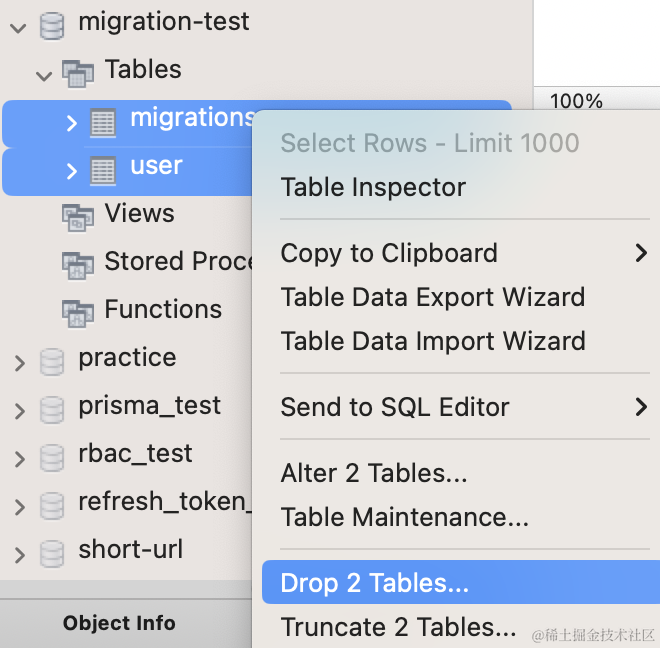Expand the prisma_test database
The image size is (660, 648).
[x=19, y=409]
